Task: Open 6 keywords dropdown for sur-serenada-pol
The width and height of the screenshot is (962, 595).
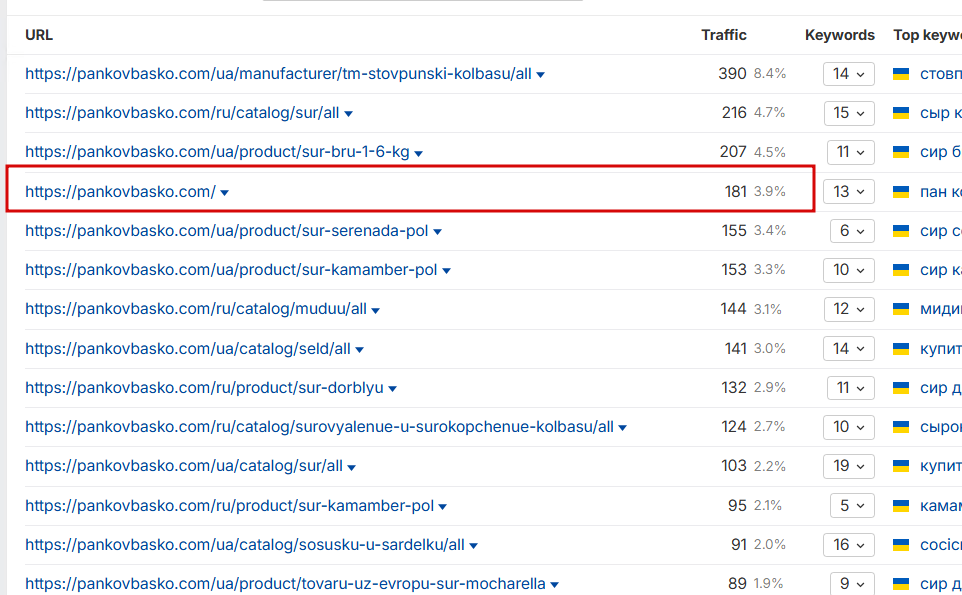Action: pos(852,231)
